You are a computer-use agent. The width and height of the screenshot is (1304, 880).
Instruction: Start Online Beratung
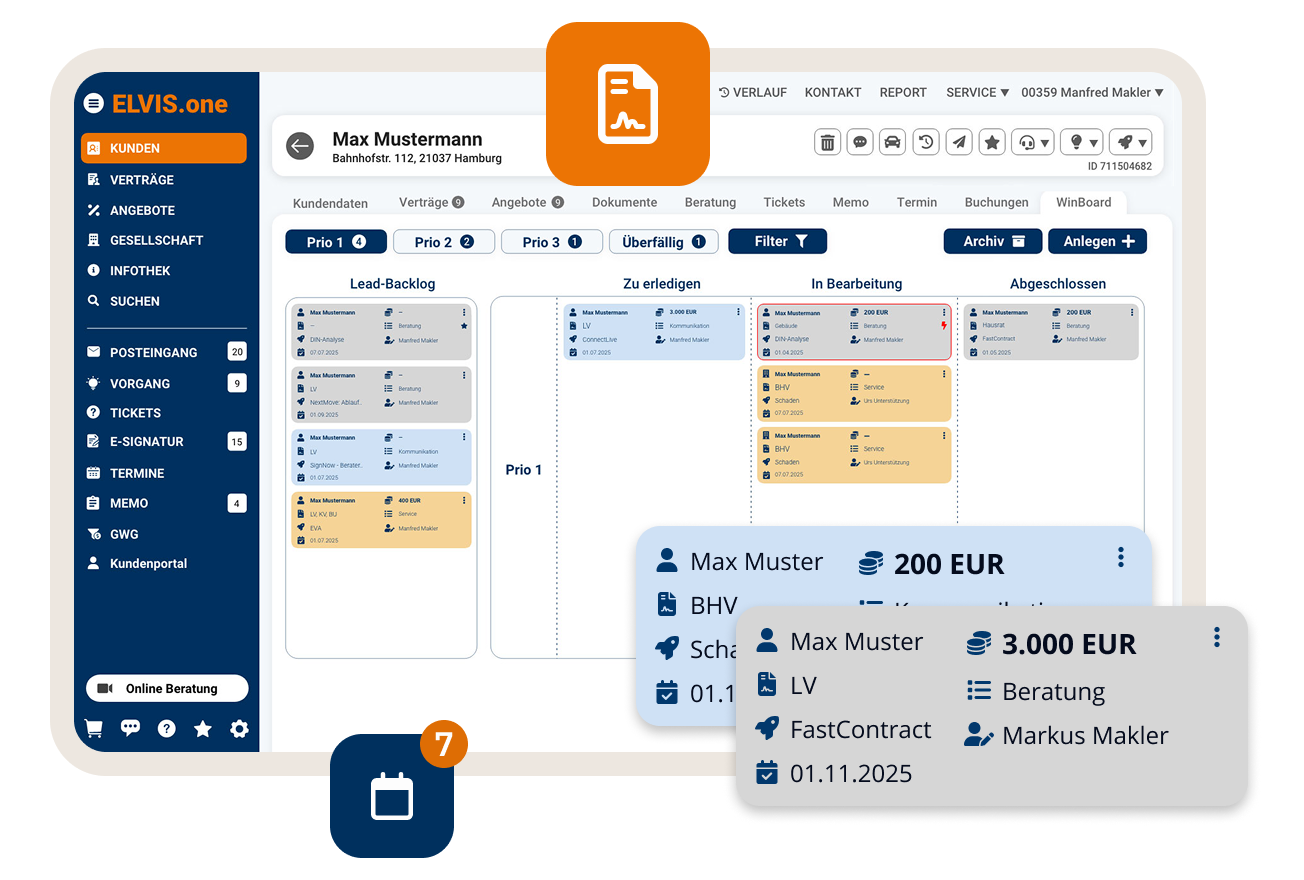[167, 689]
